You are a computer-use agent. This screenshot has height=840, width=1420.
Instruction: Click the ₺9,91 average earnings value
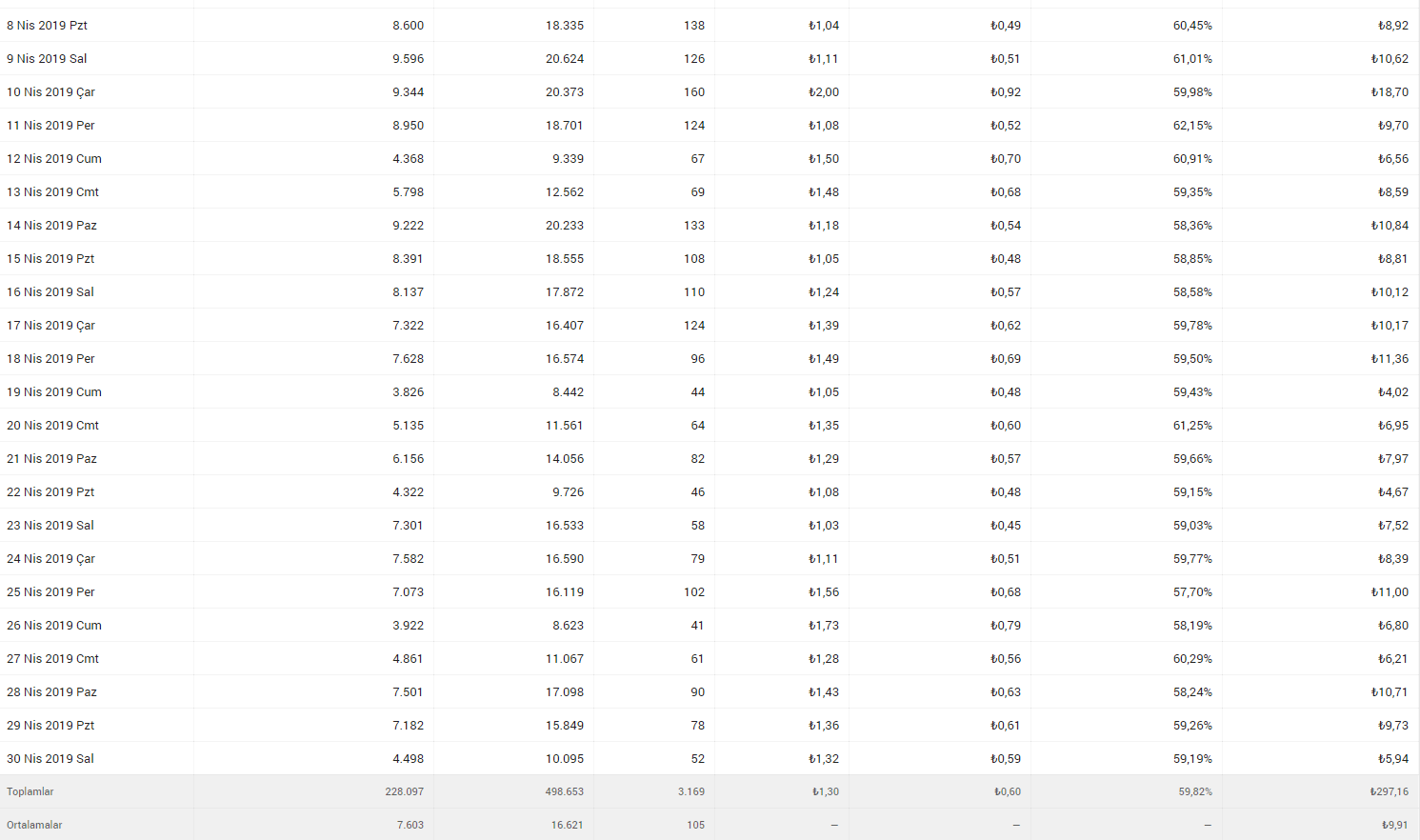1395,825
